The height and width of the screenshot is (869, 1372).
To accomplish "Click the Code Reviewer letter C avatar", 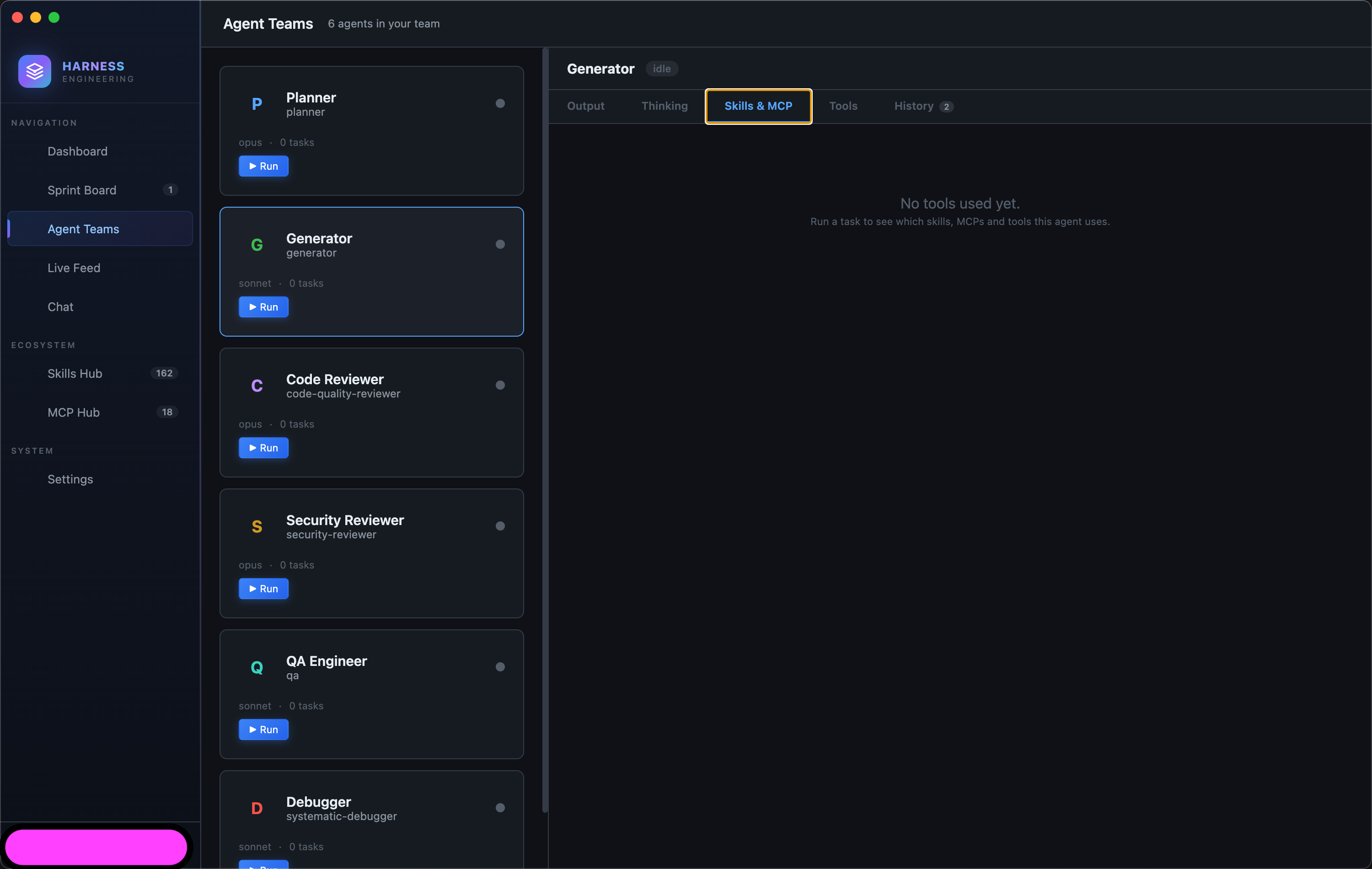I will tap(257, 385).
